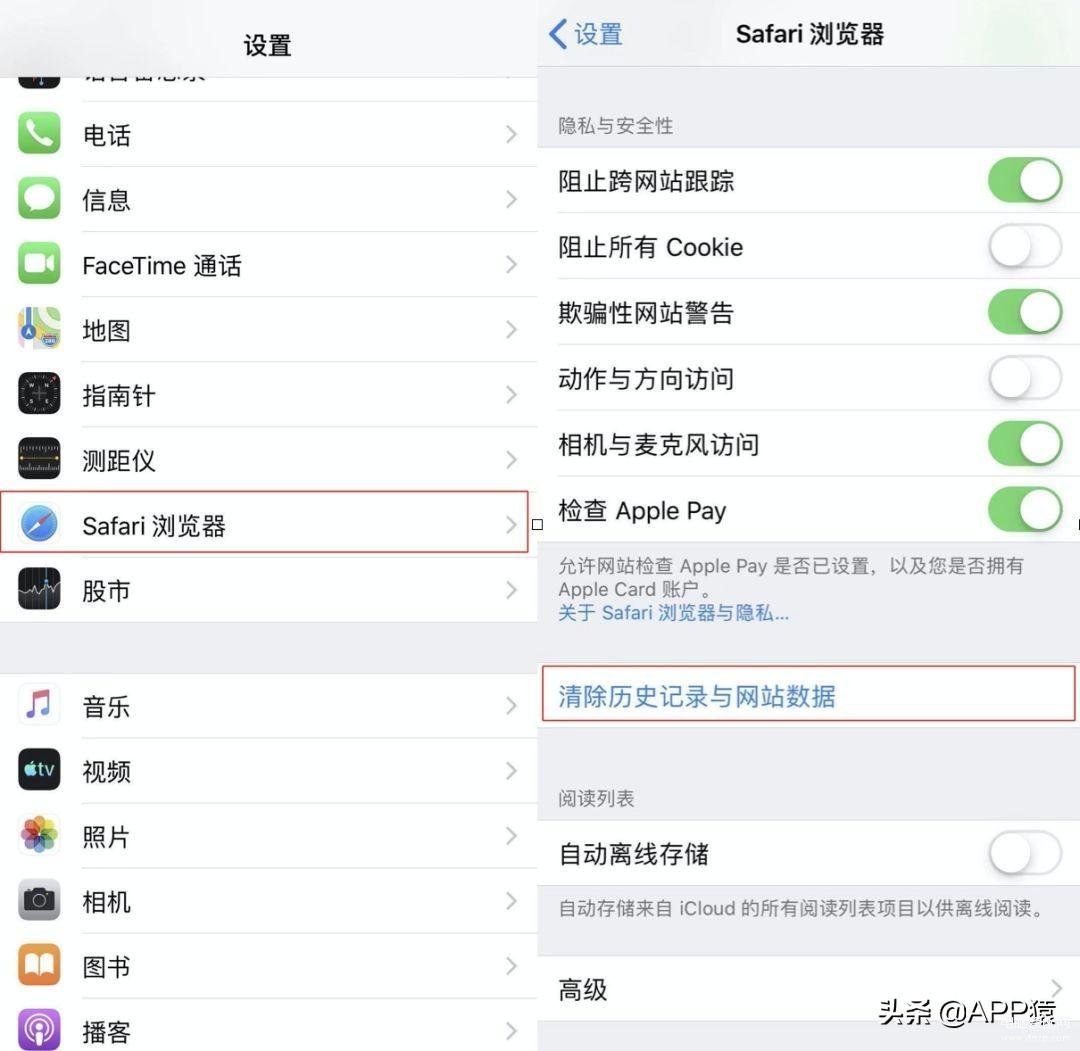Expand the 高级 row chevron
The width and height of the screenshot is (1080, 1051).
pos(1056,988)
